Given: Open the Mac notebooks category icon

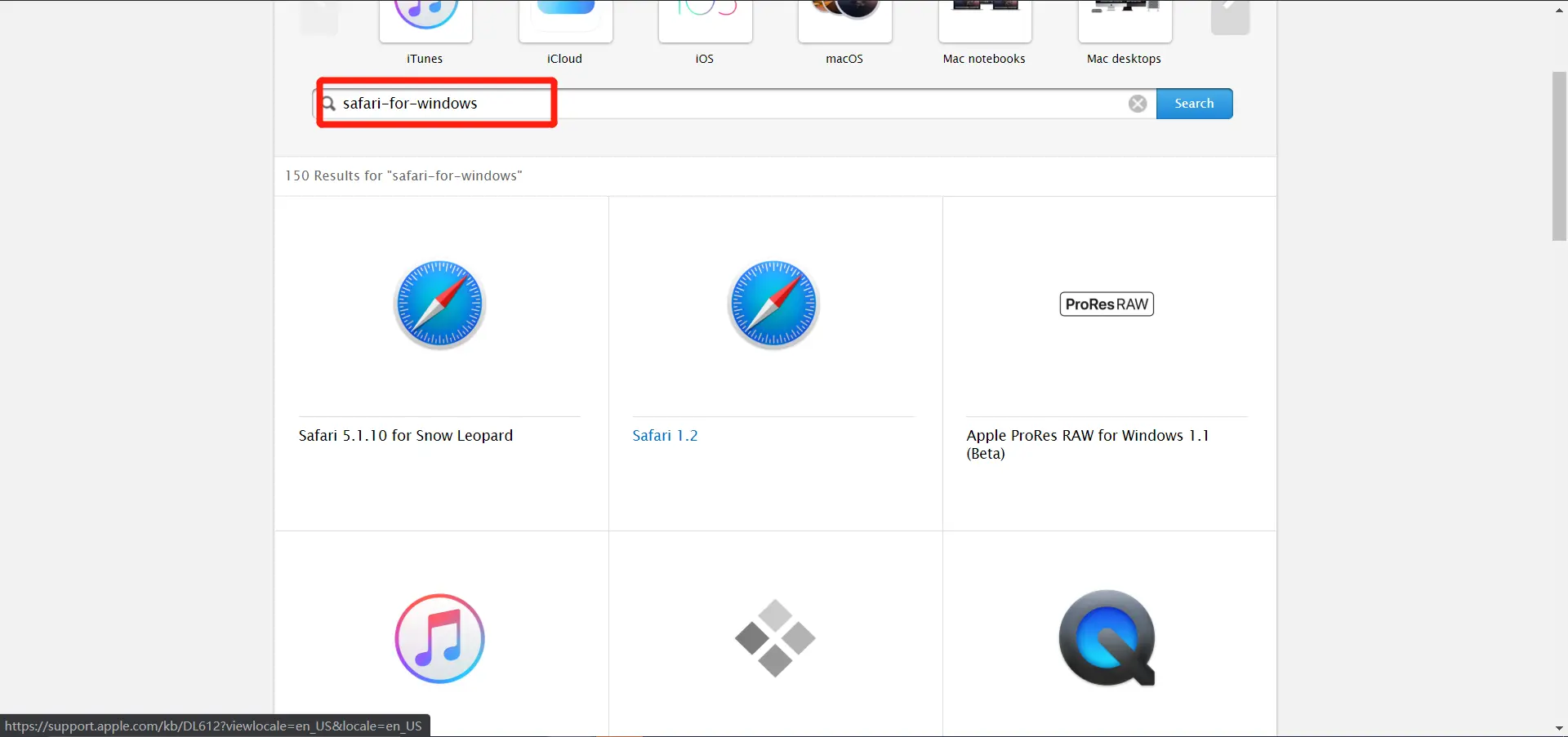Looking at the screenshot, I should pyautogui.click(x=985, y=20).
